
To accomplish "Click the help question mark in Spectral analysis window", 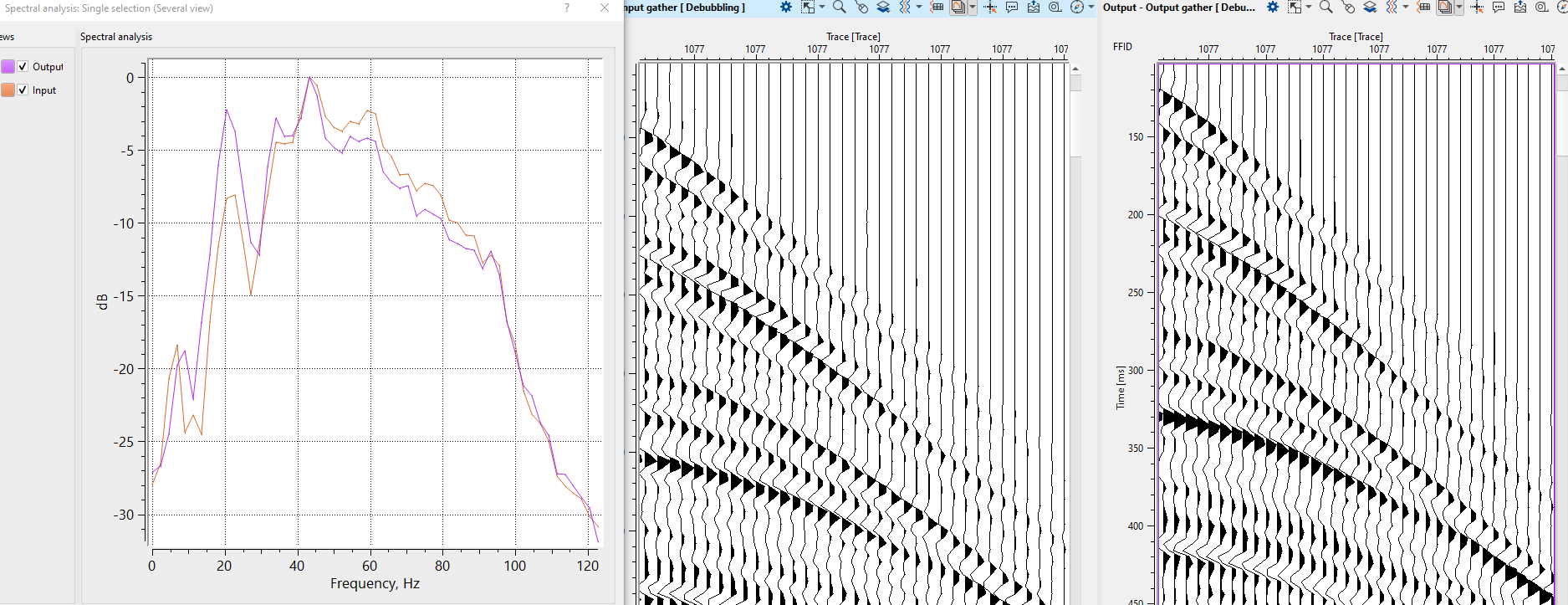I will (567, 8).
